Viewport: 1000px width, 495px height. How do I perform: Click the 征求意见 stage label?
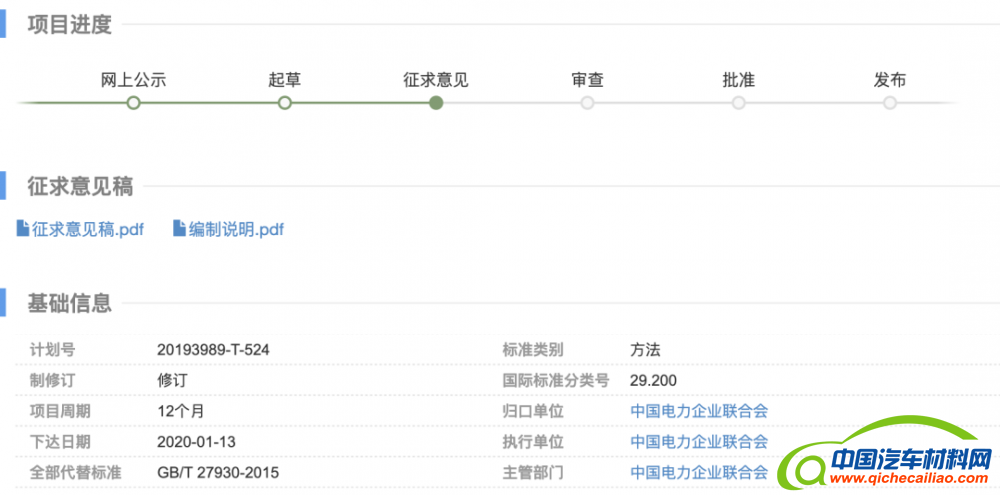(x=436, y=80)
